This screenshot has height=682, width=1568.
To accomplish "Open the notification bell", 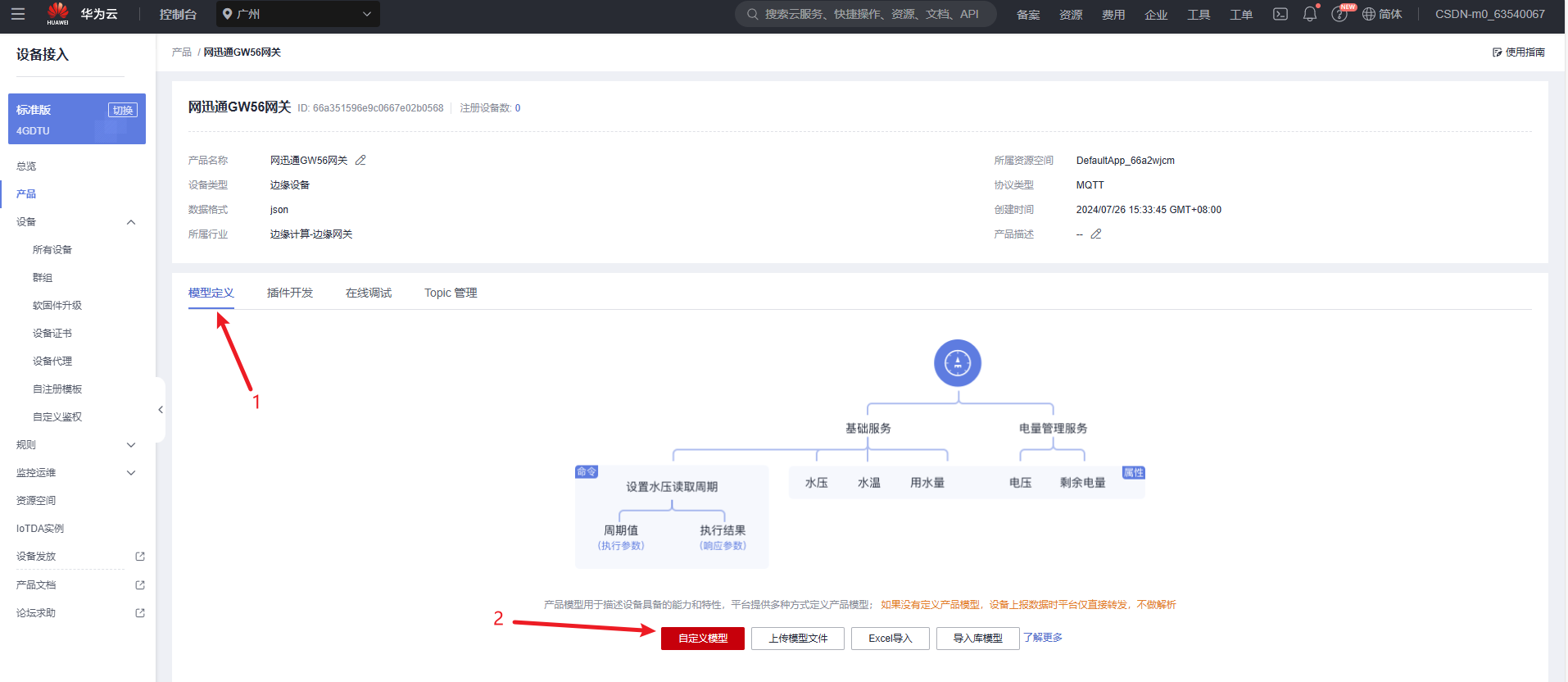I will [x=1309, y=14].
